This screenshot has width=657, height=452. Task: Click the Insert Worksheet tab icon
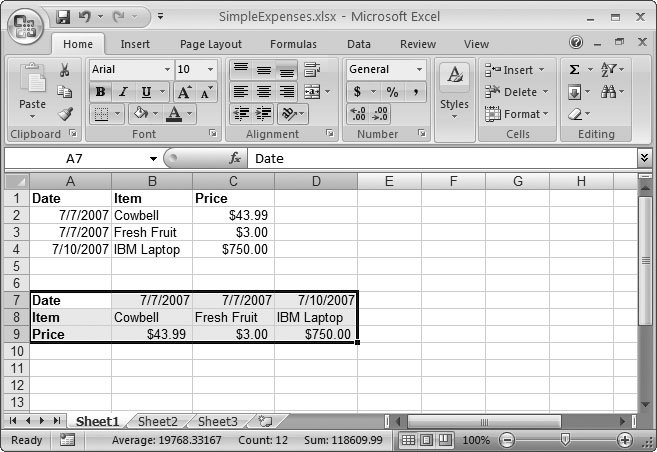pos(265,421)
